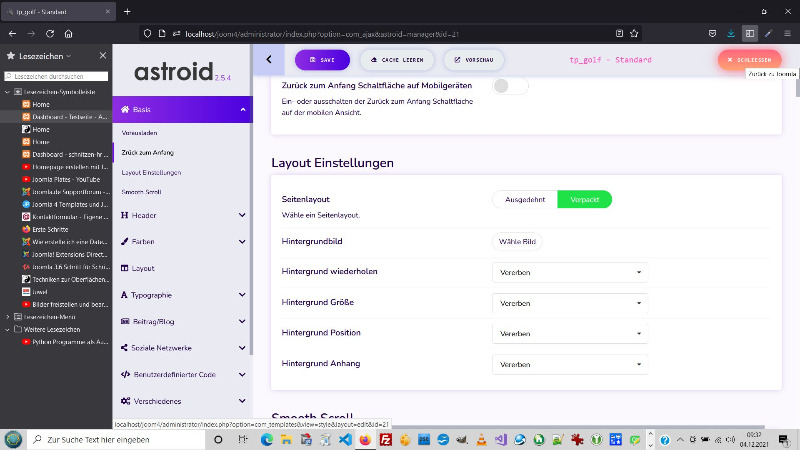Go forward in browser
Image resolution: width=800 pixels, height=450 pixels.
31,34
